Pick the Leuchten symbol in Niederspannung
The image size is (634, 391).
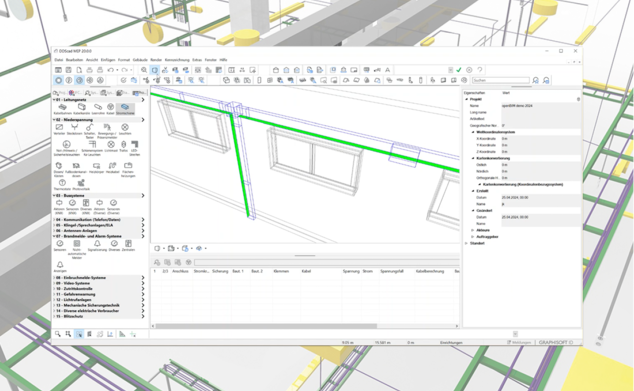(125, 127)
